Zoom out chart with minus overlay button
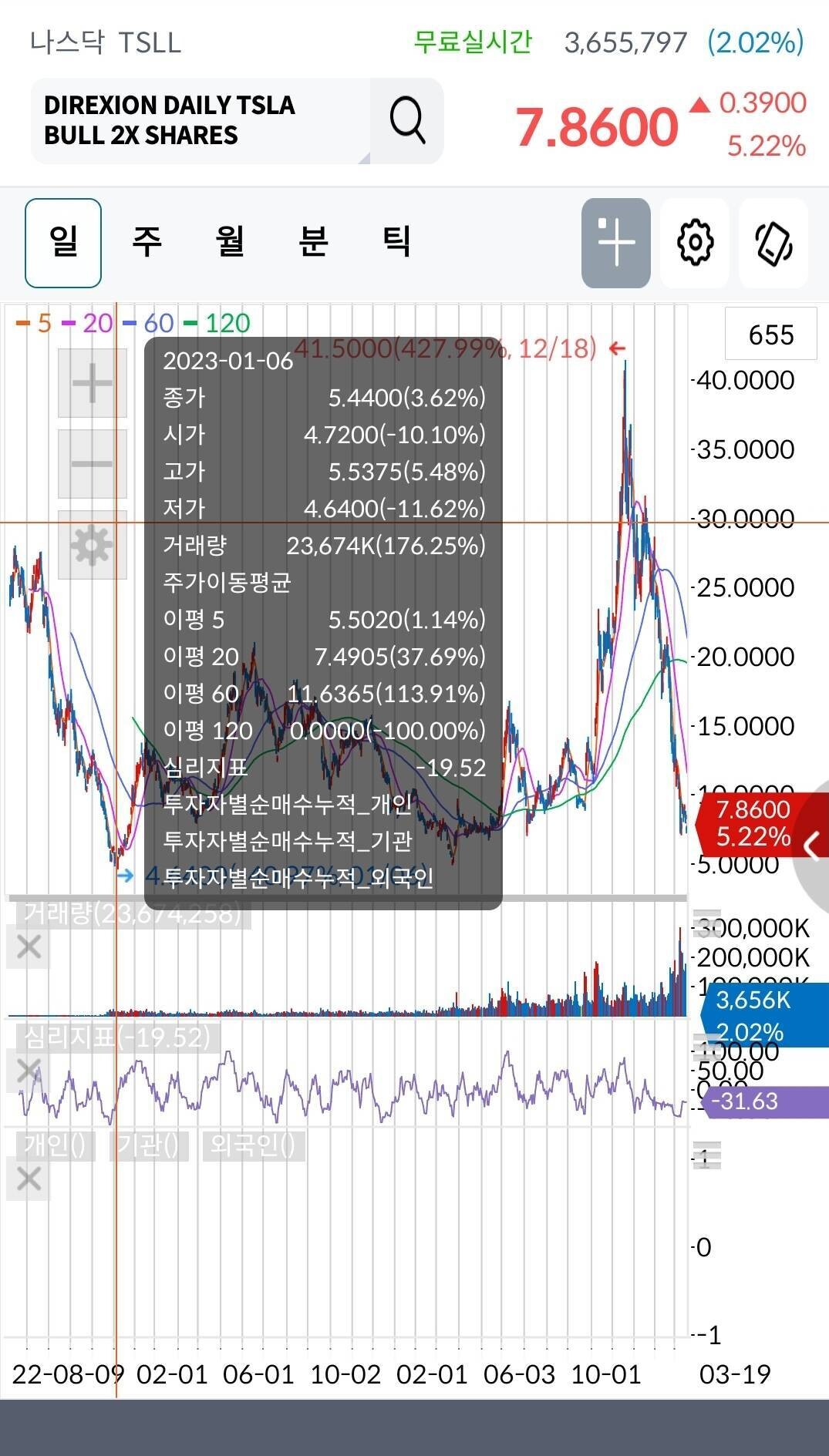Screen dimensions: 829x1456 coord(93,464)
